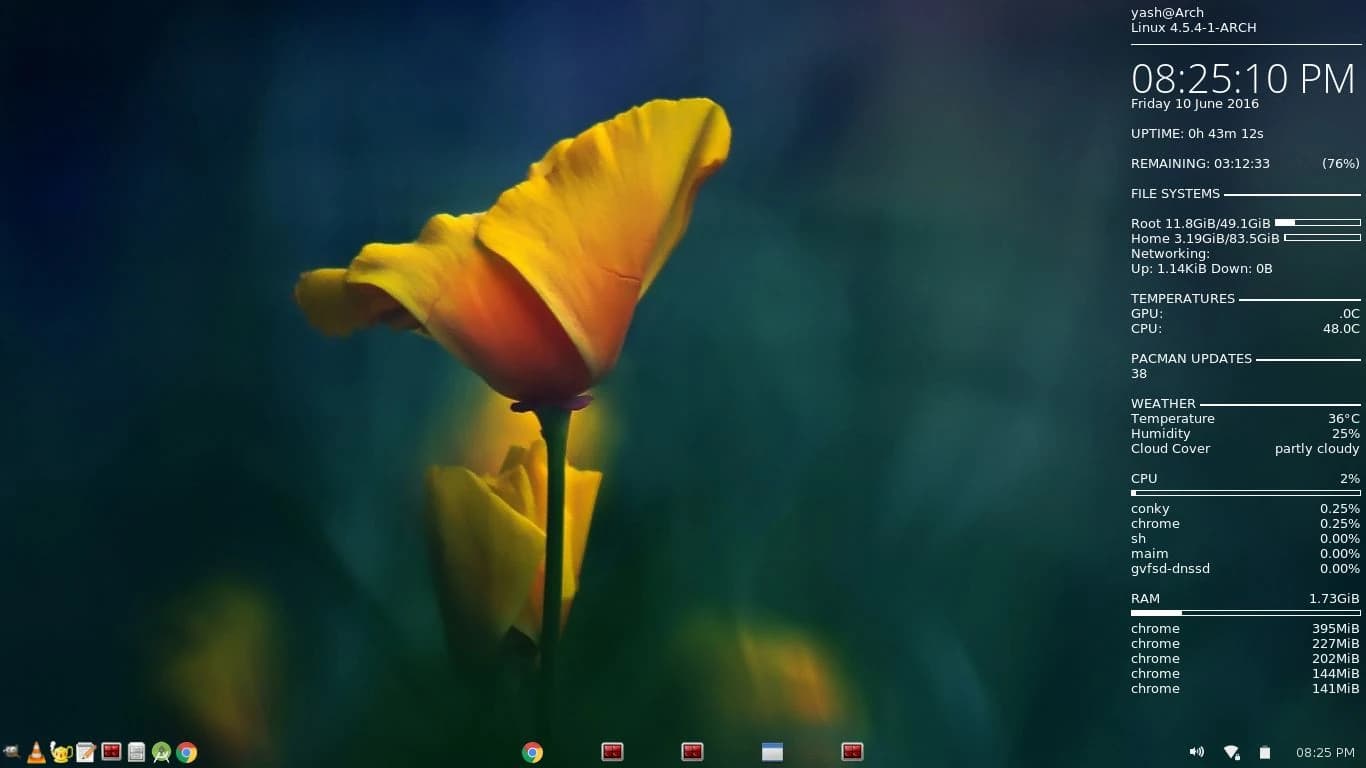1366x768 pixels.
Task: Switch to the blue window in taskbar
Action: click(x=772, y=751)
